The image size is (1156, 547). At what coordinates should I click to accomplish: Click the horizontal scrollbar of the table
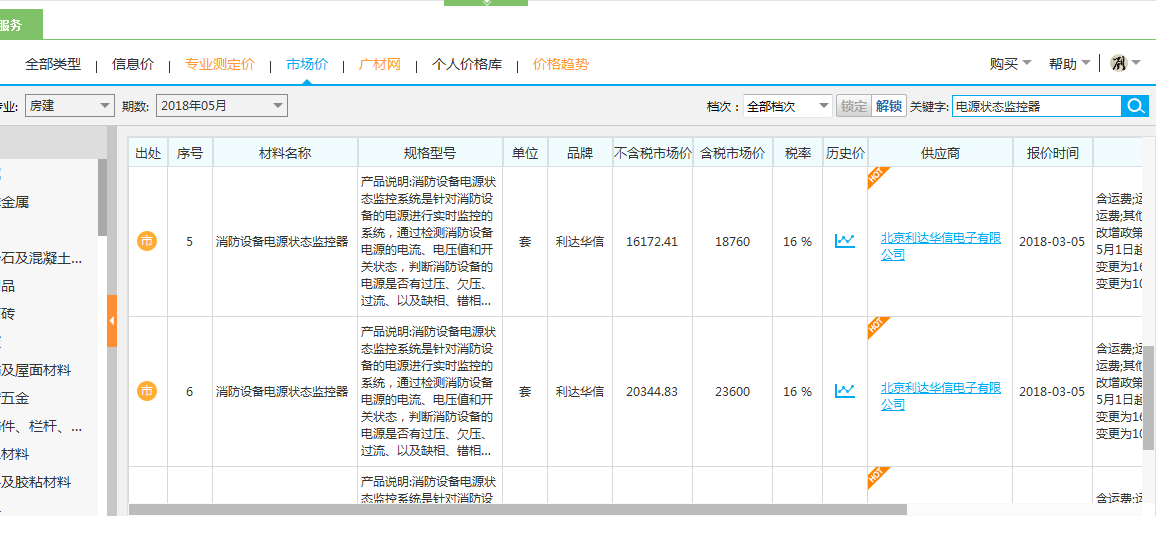(x=518, y=509)
